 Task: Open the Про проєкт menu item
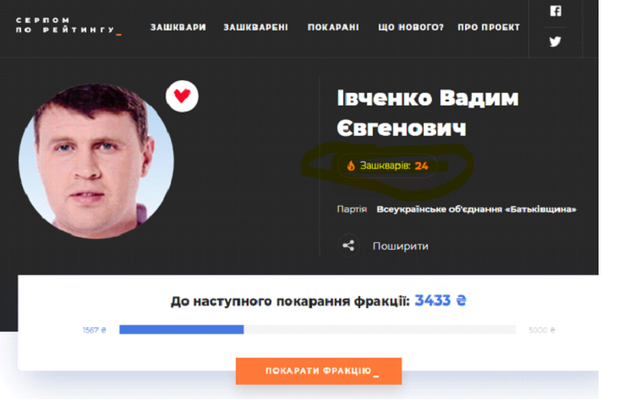pyautogui.click(x=489, y=27)
